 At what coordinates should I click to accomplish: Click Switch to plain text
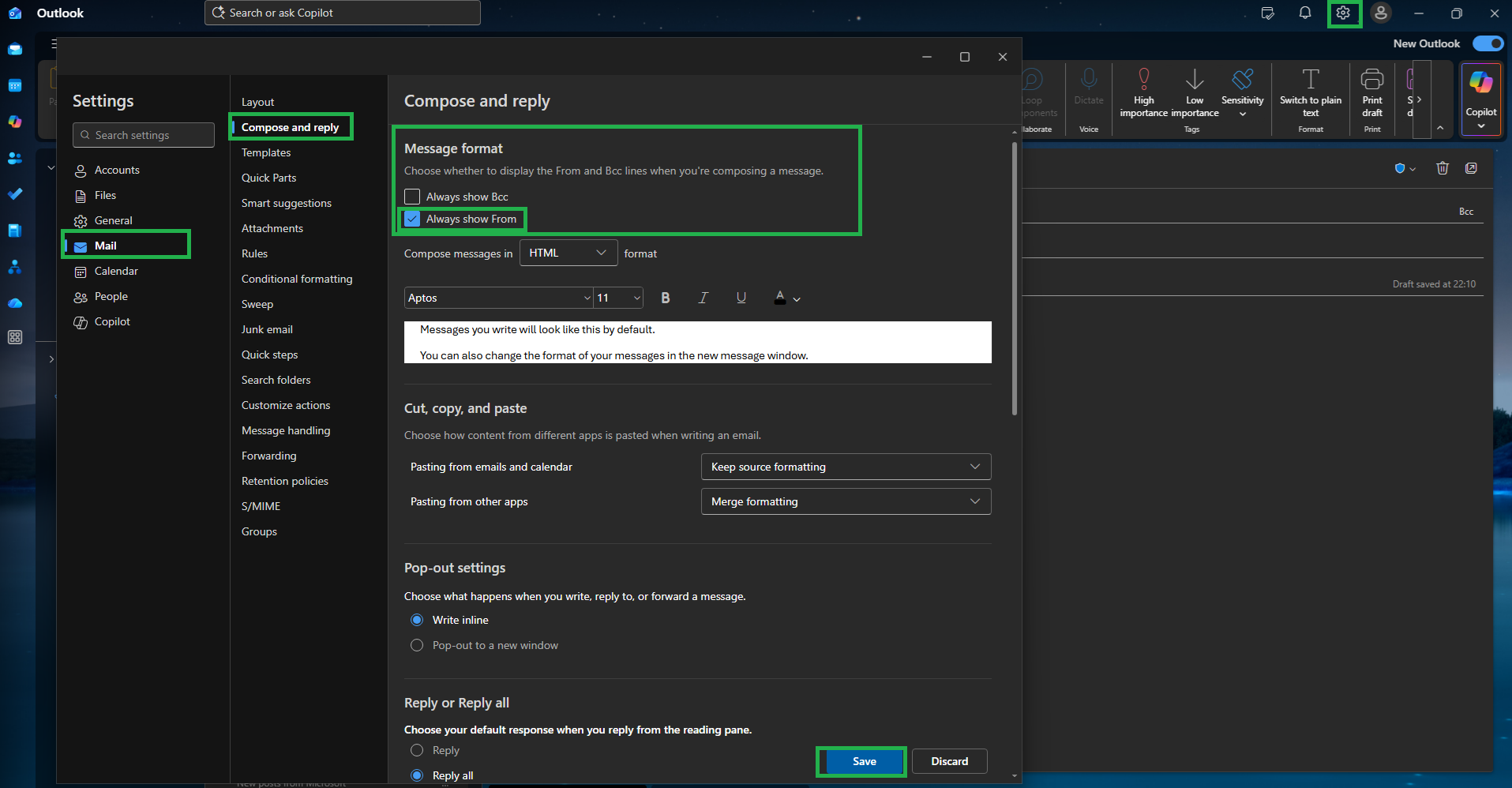pos(1311,92)
